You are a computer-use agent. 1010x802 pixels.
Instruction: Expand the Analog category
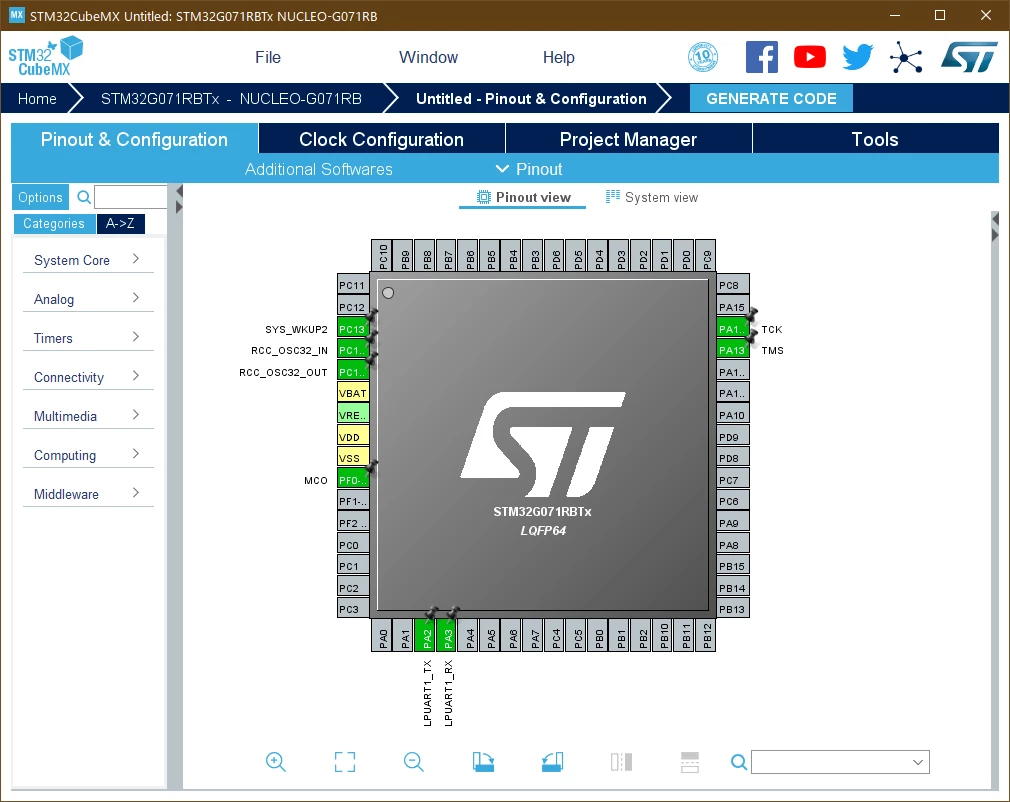(88, 299)
